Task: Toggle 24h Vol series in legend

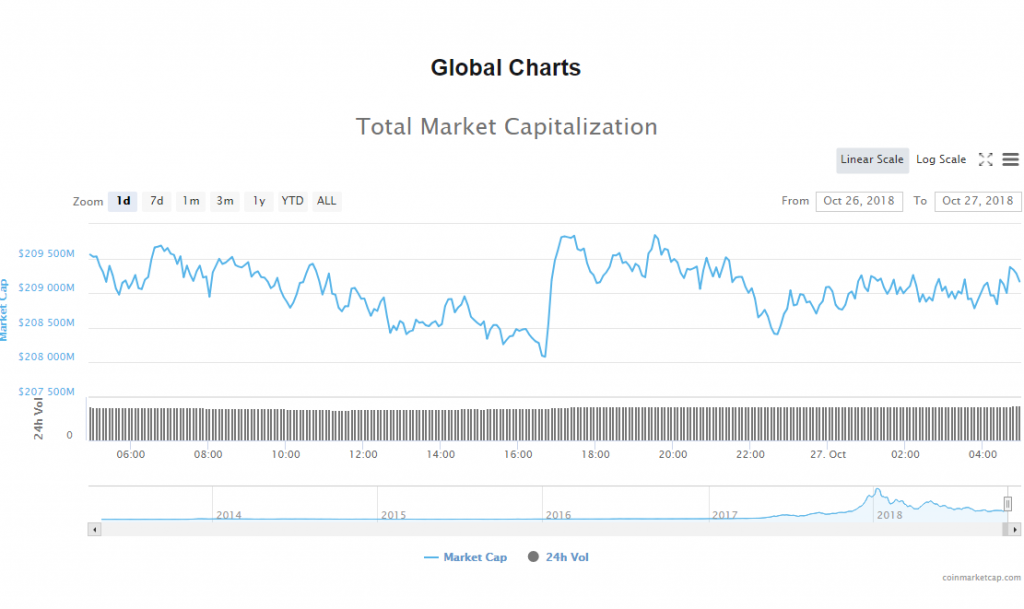Action: 558,557
